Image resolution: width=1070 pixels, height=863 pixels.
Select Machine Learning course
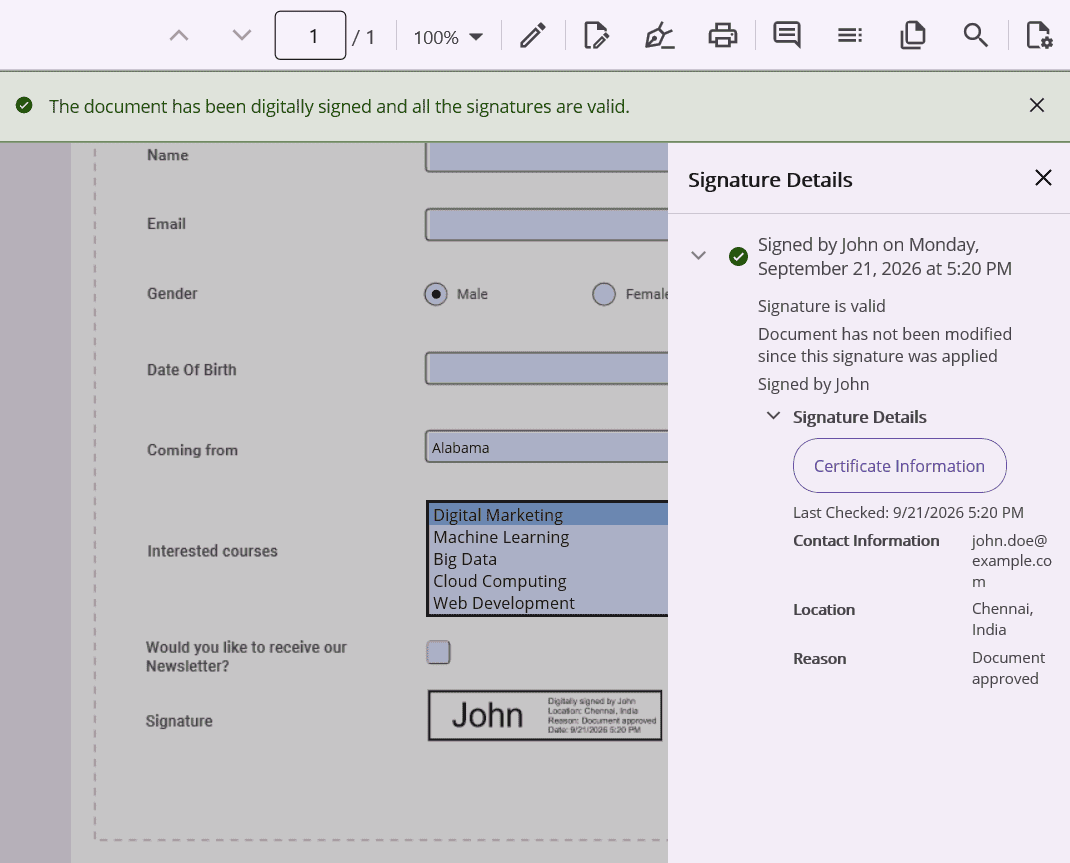pyautogui.click(x=548, y=537)
